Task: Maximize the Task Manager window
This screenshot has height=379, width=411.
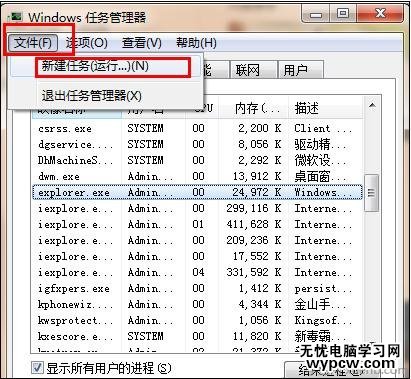Action: 343,14
